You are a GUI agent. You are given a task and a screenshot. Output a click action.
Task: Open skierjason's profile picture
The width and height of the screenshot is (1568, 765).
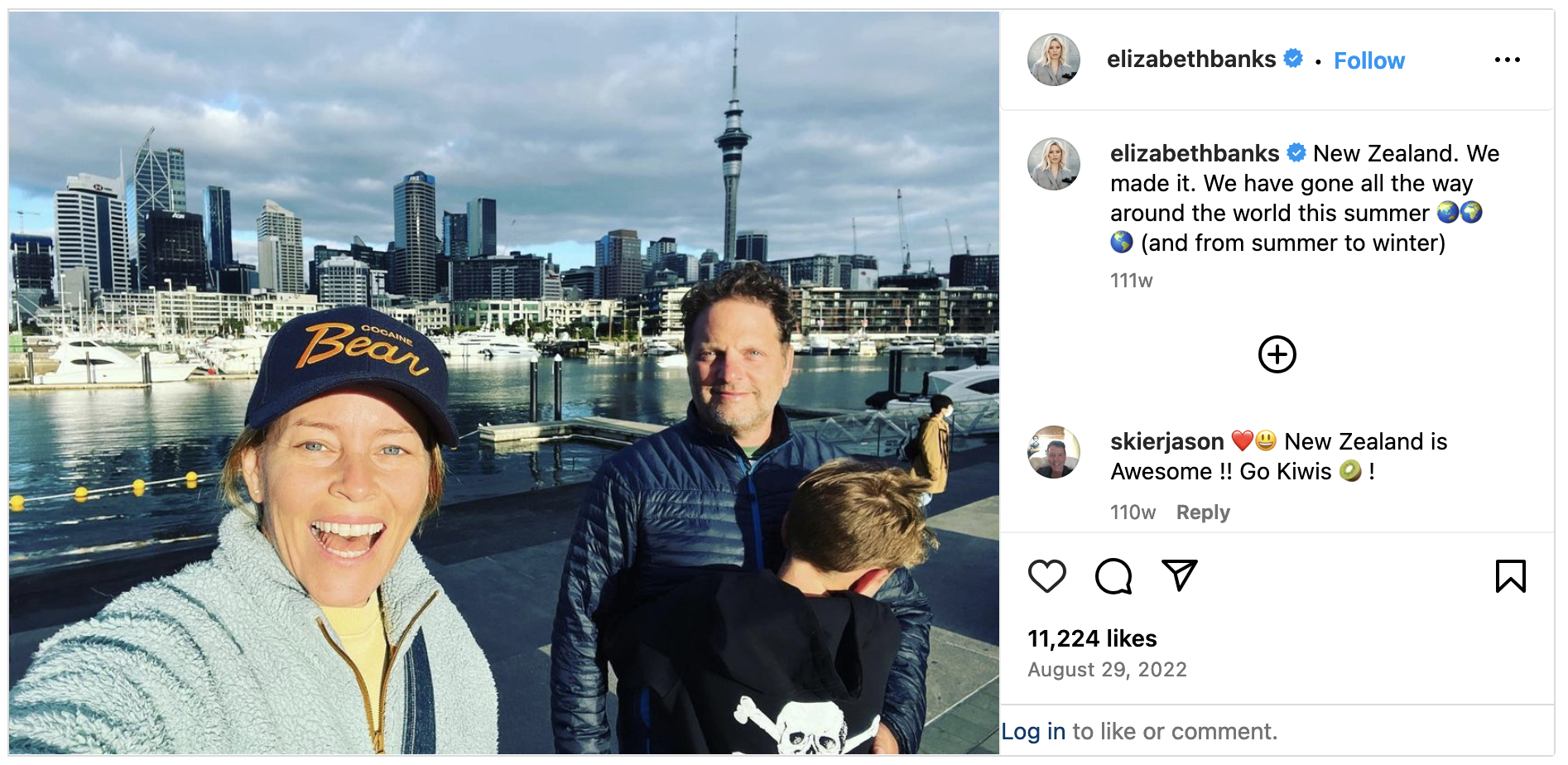click(x=1054, y=452)
